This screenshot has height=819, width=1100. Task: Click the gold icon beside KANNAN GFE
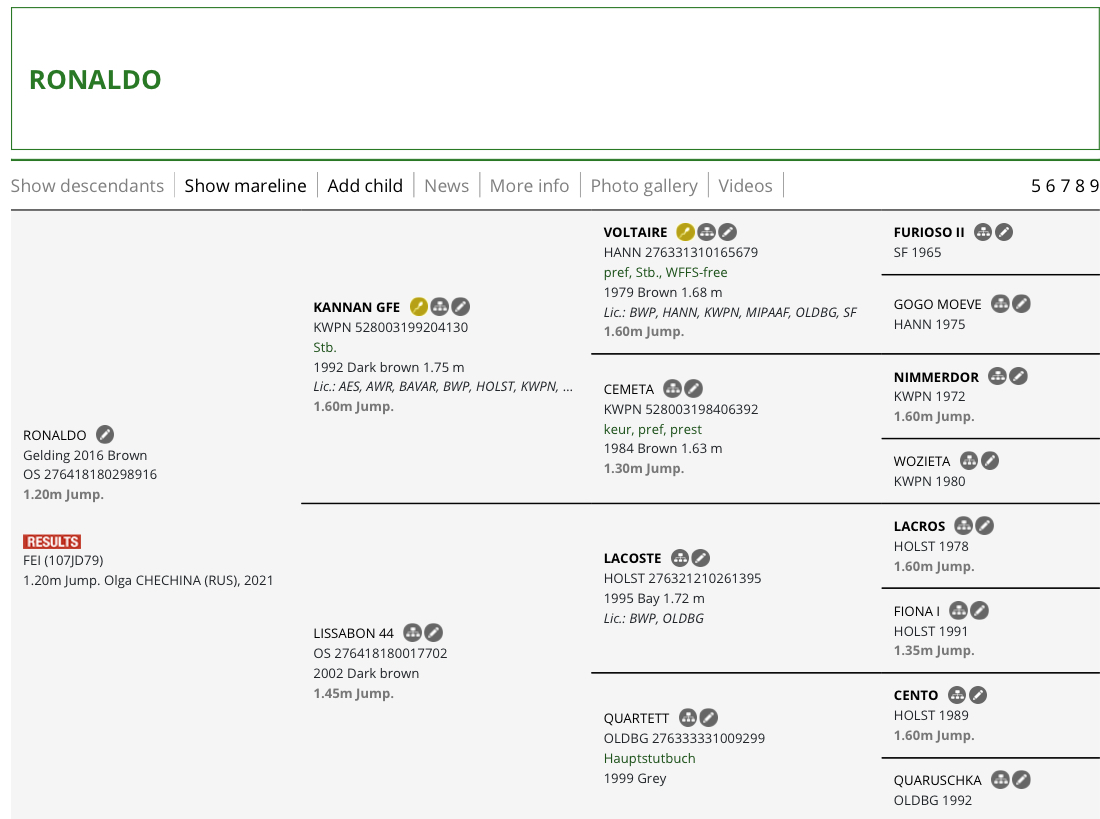pyautogui.click(x=419, y=307)
